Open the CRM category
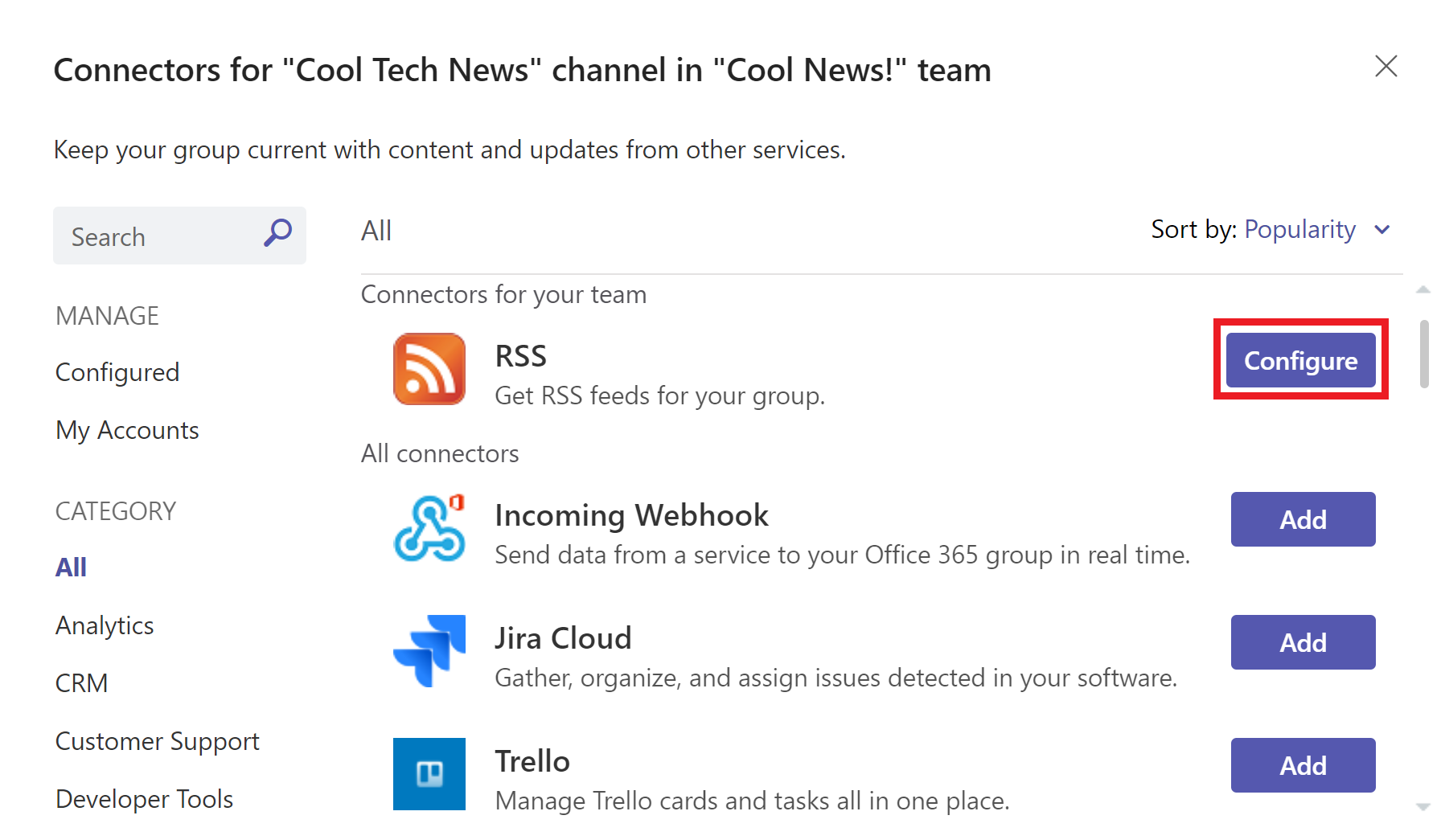Screen dimensions: 1441x840 (81, 682)
